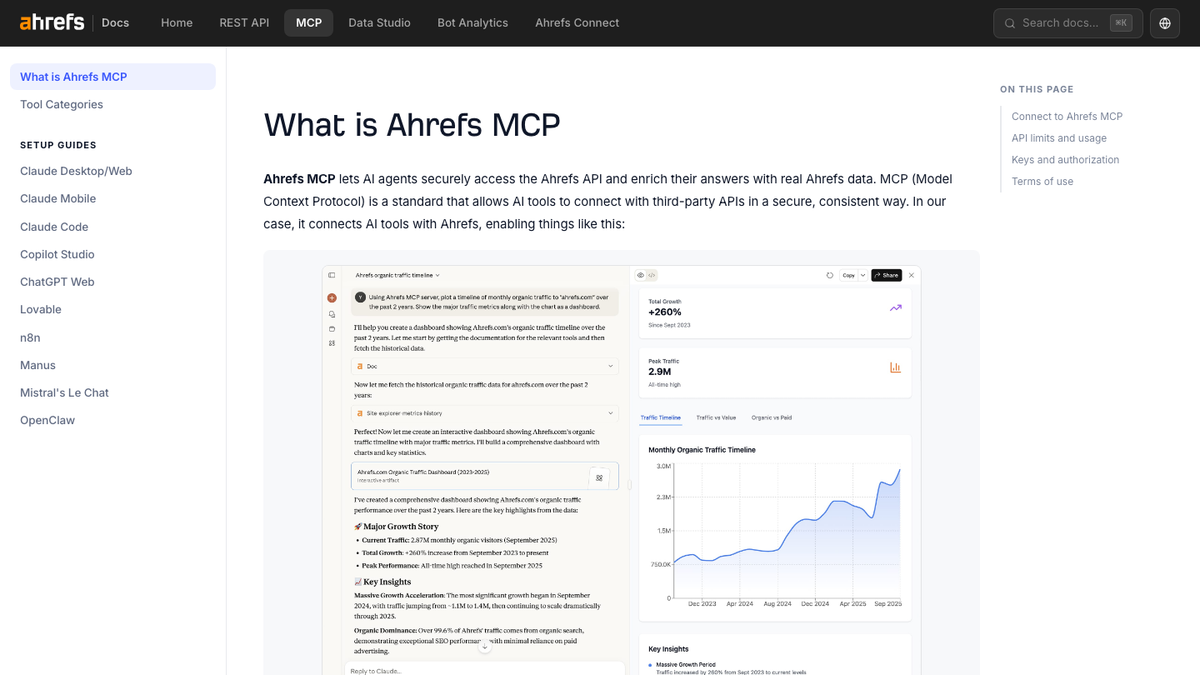Jump to Keys and authorization section

(1065, 160)
